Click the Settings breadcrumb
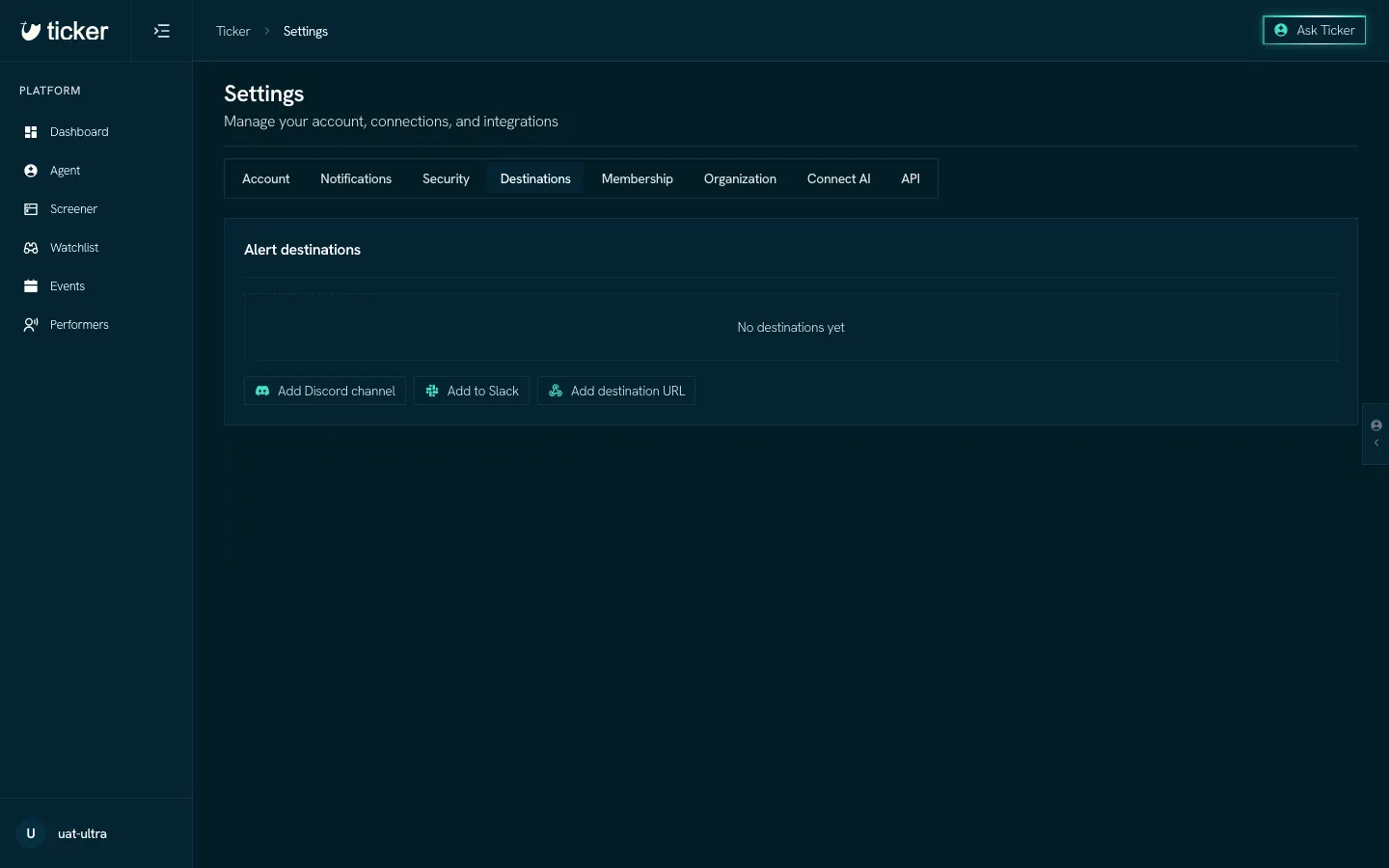 click(306, 31)
